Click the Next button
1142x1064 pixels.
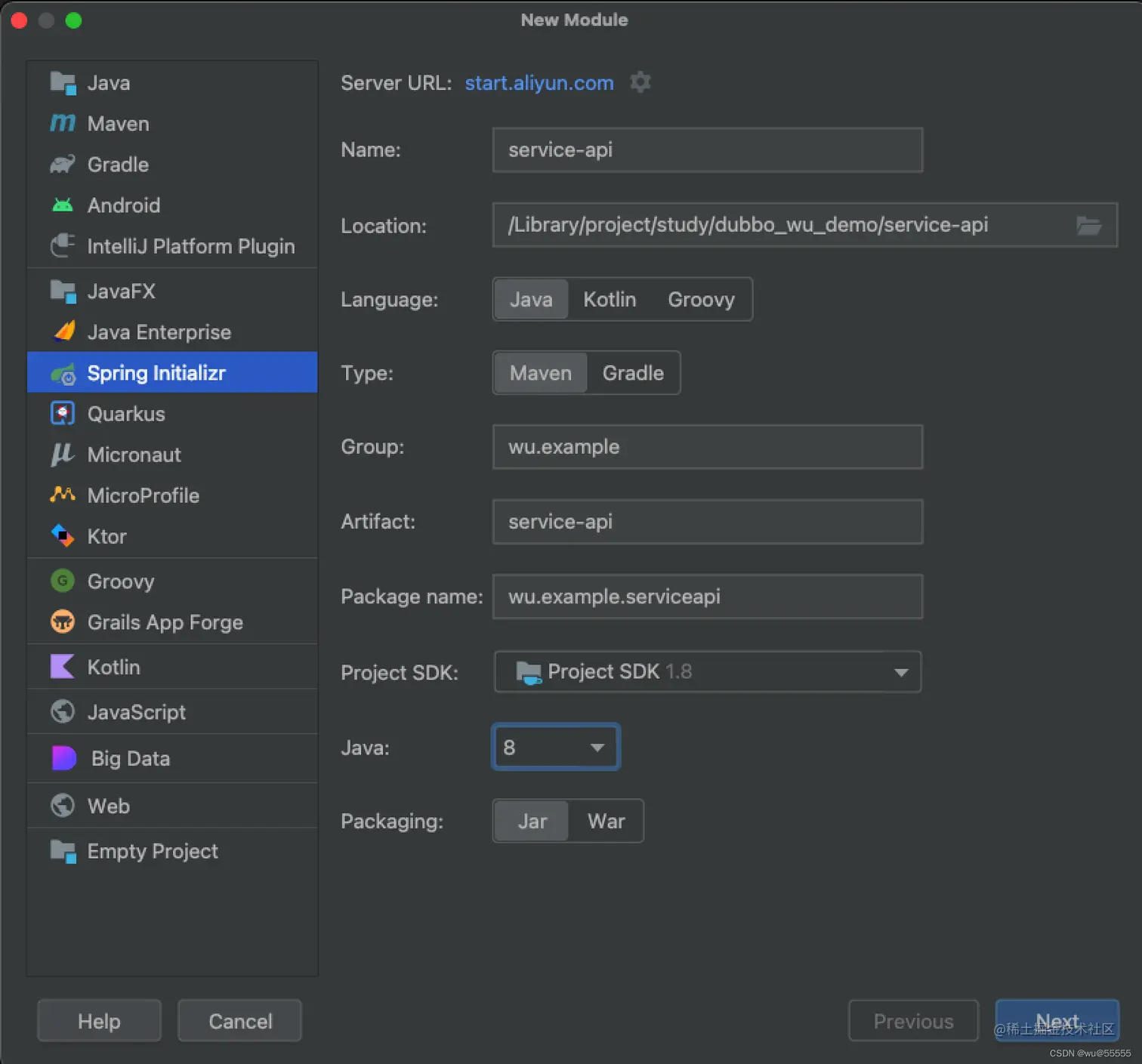tap(1057, 1021)
